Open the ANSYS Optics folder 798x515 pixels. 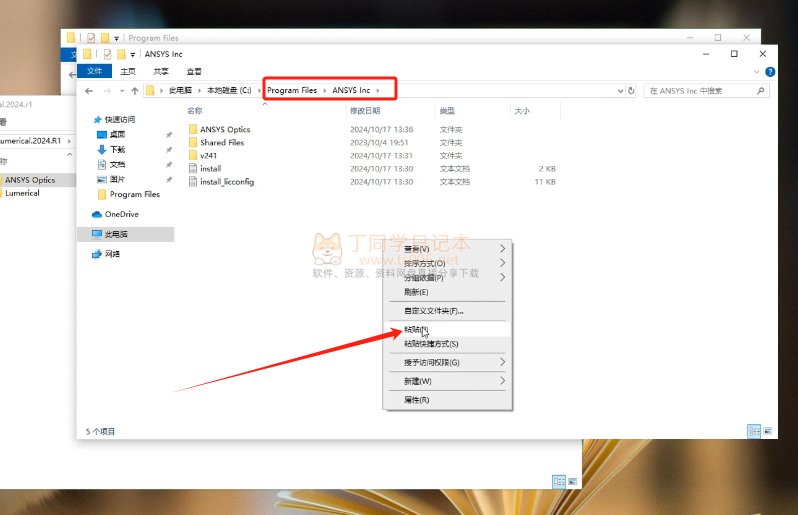coord(224,129)
